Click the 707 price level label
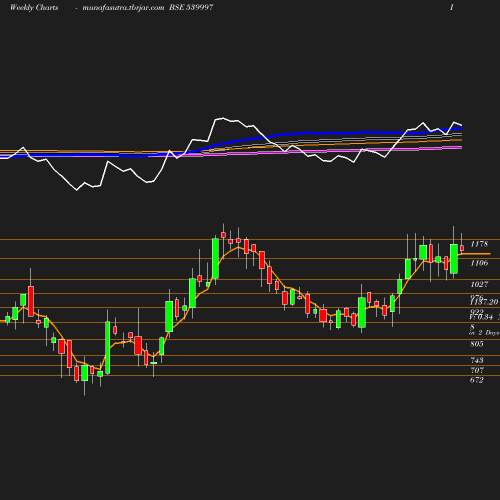Viewport: 500px width, 500px height. (x=477, y=370)
